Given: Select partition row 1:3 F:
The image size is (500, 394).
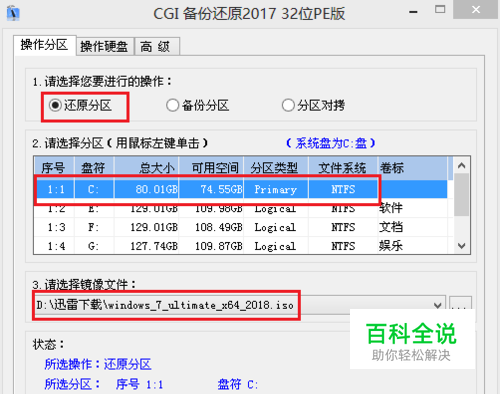Looking at the screenshot, I should pyautogui.click(x=241, y=227).
